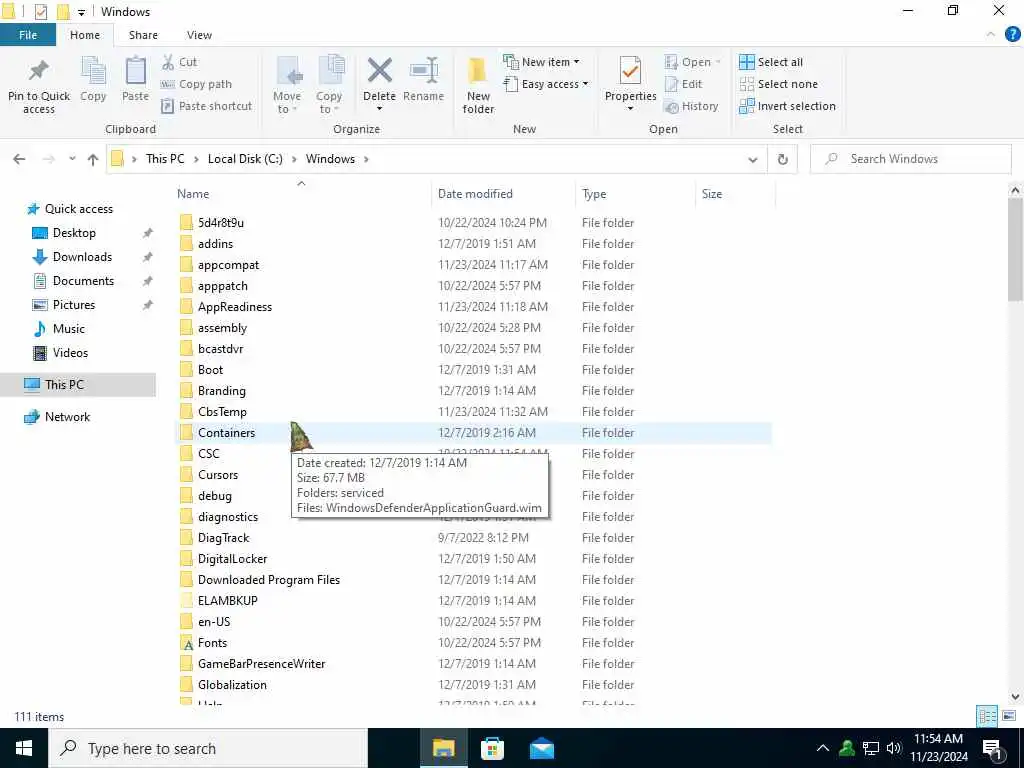Screen dimensions: 1024x768
Task: Click the vertical scrollbar thumb
Action: point(1015,249)
